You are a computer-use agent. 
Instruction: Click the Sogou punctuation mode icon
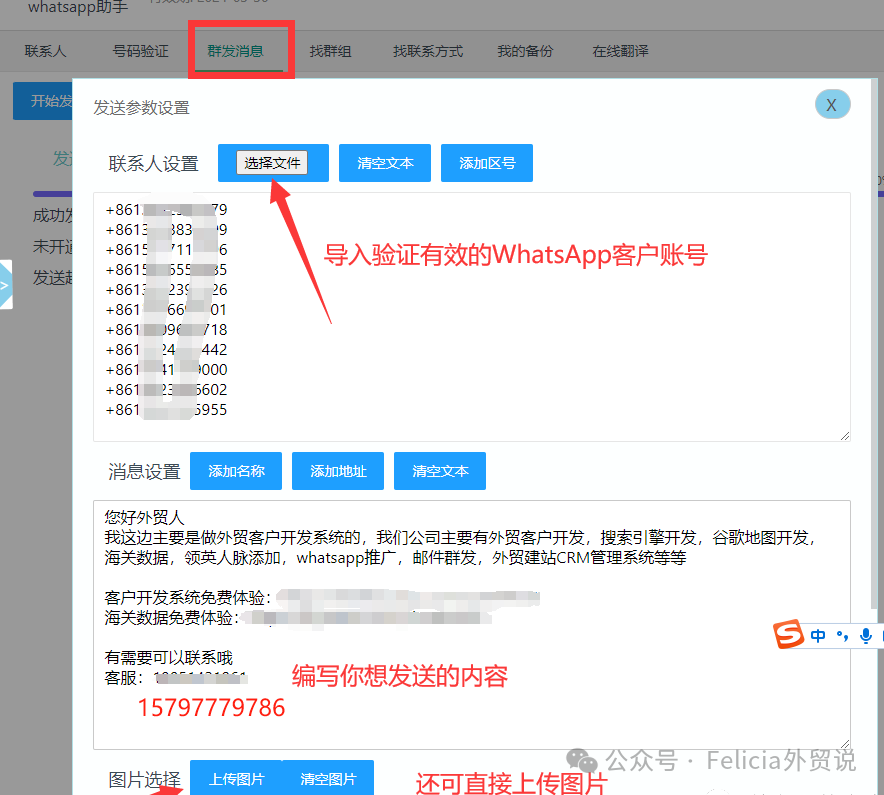tap(842, 636)
